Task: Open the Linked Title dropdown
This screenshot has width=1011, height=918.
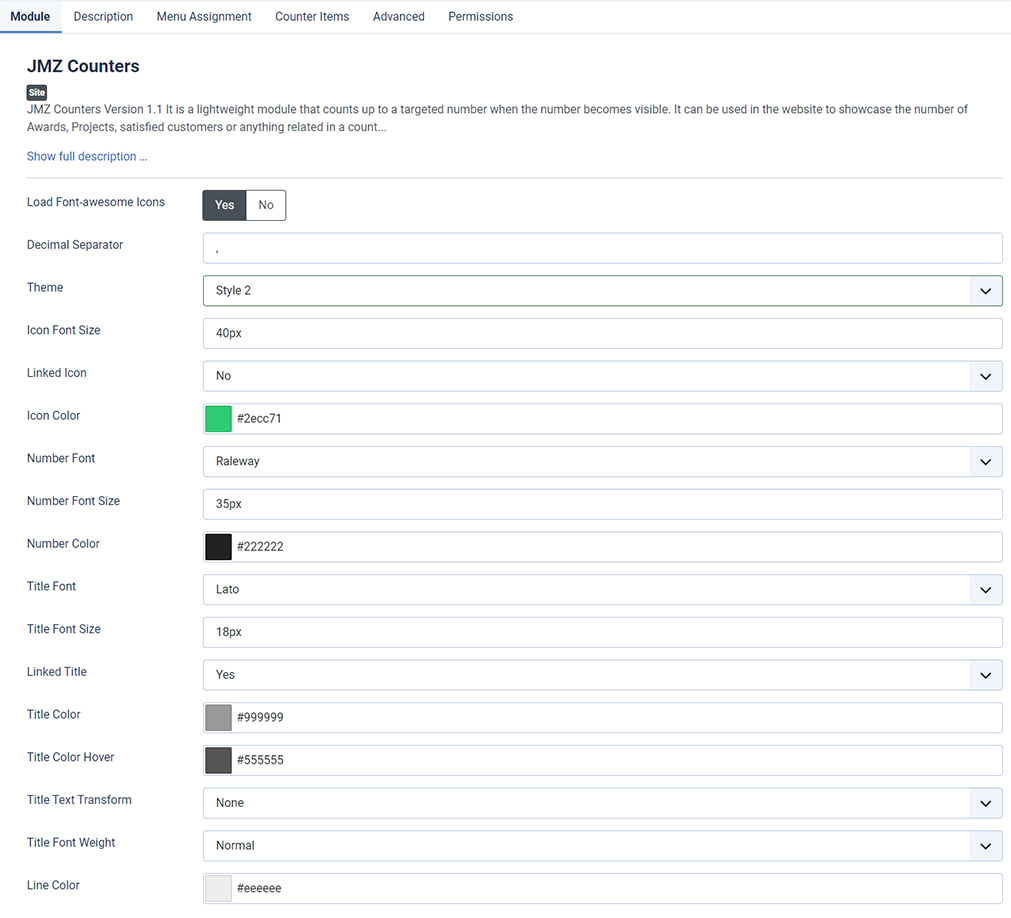Action: [x=602, y=675]
